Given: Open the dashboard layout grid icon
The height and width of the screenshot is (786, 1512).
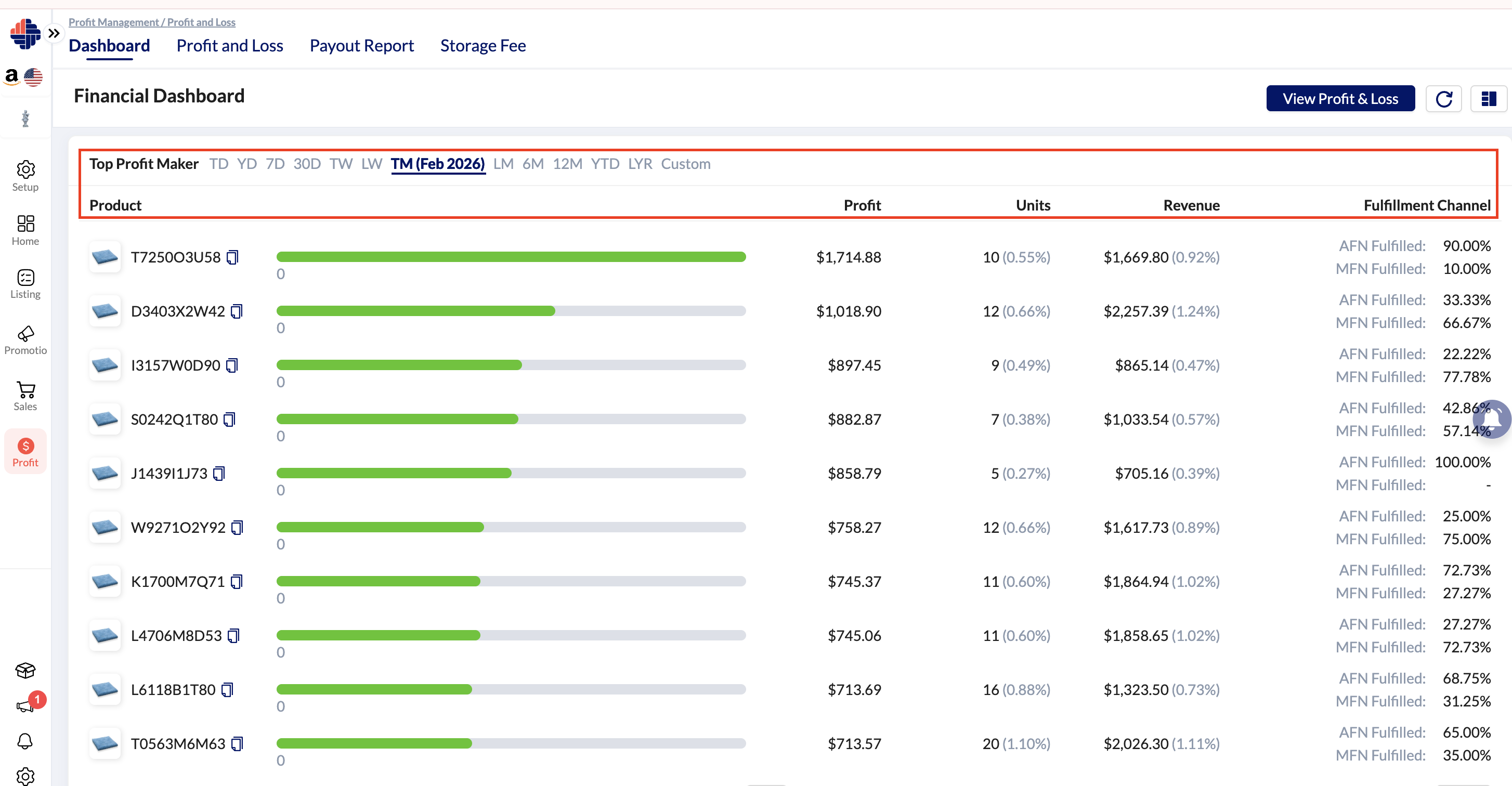Looking at the screenshot, I should pyautogui.click(x=1488, y=99).
